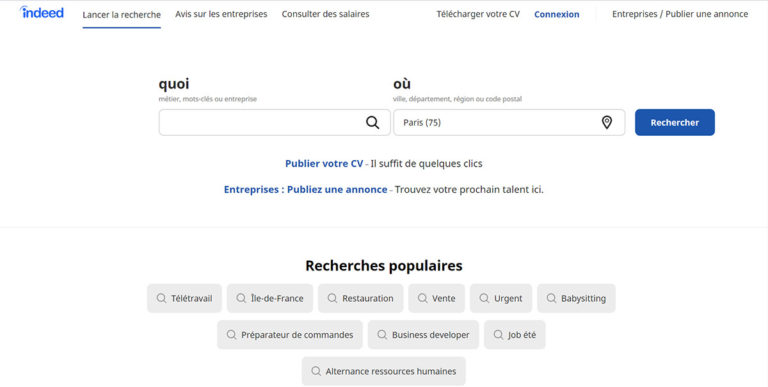Select the Business developer search chip
Screen dimensions: 768x387
(423, 335)
